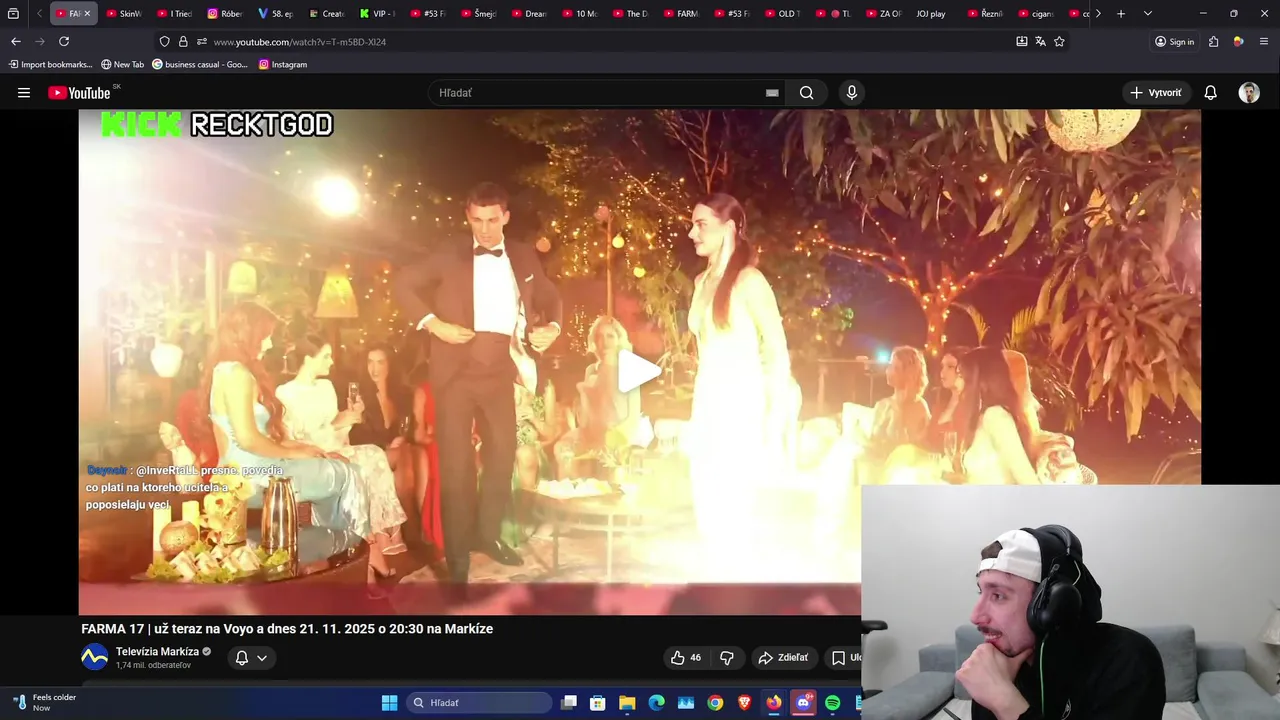Open Discord from taskbar
The image size is (1280, 720).
[x=803, y=703]
